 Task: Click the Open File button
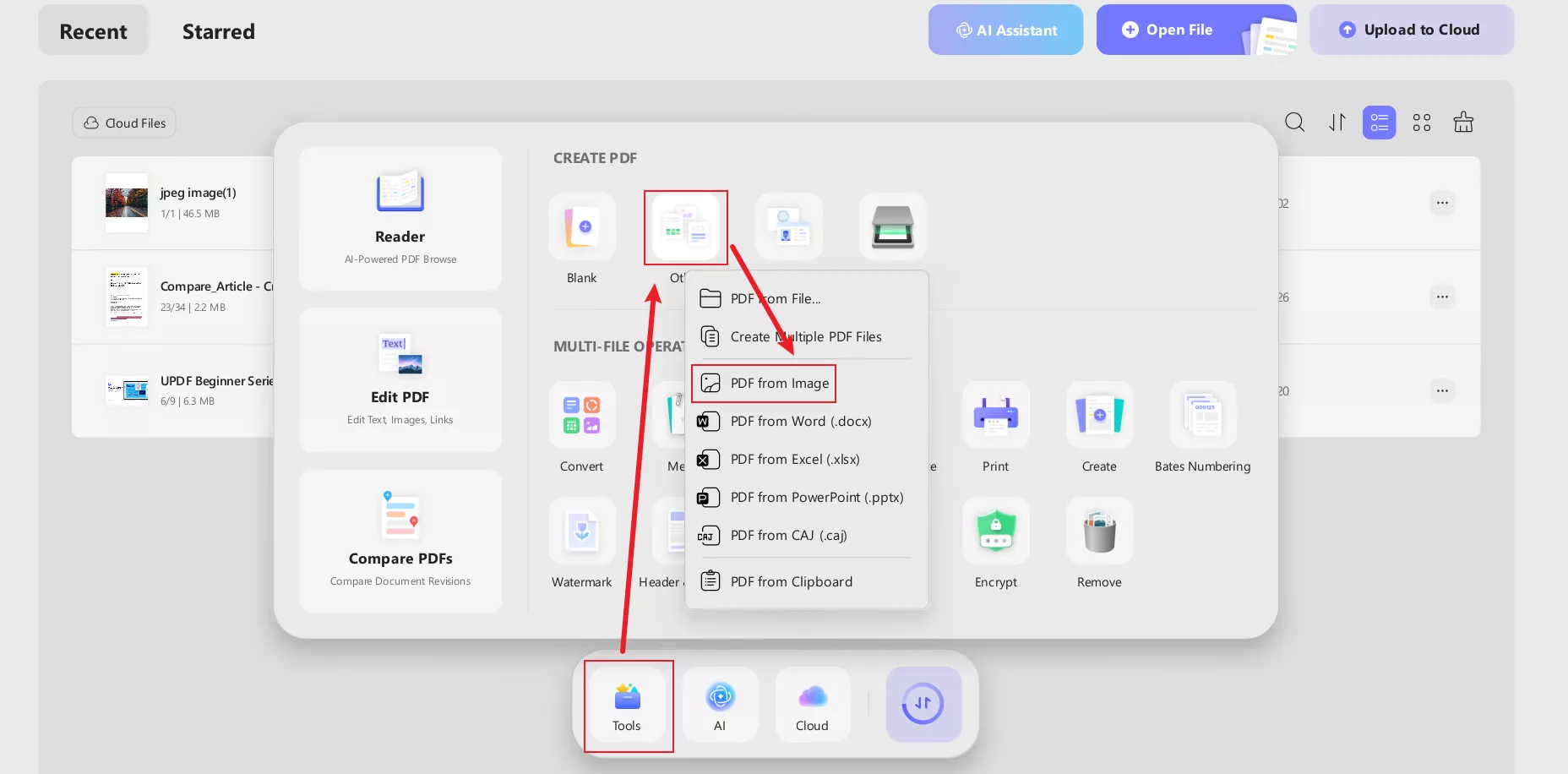(x=1178, y=30)
